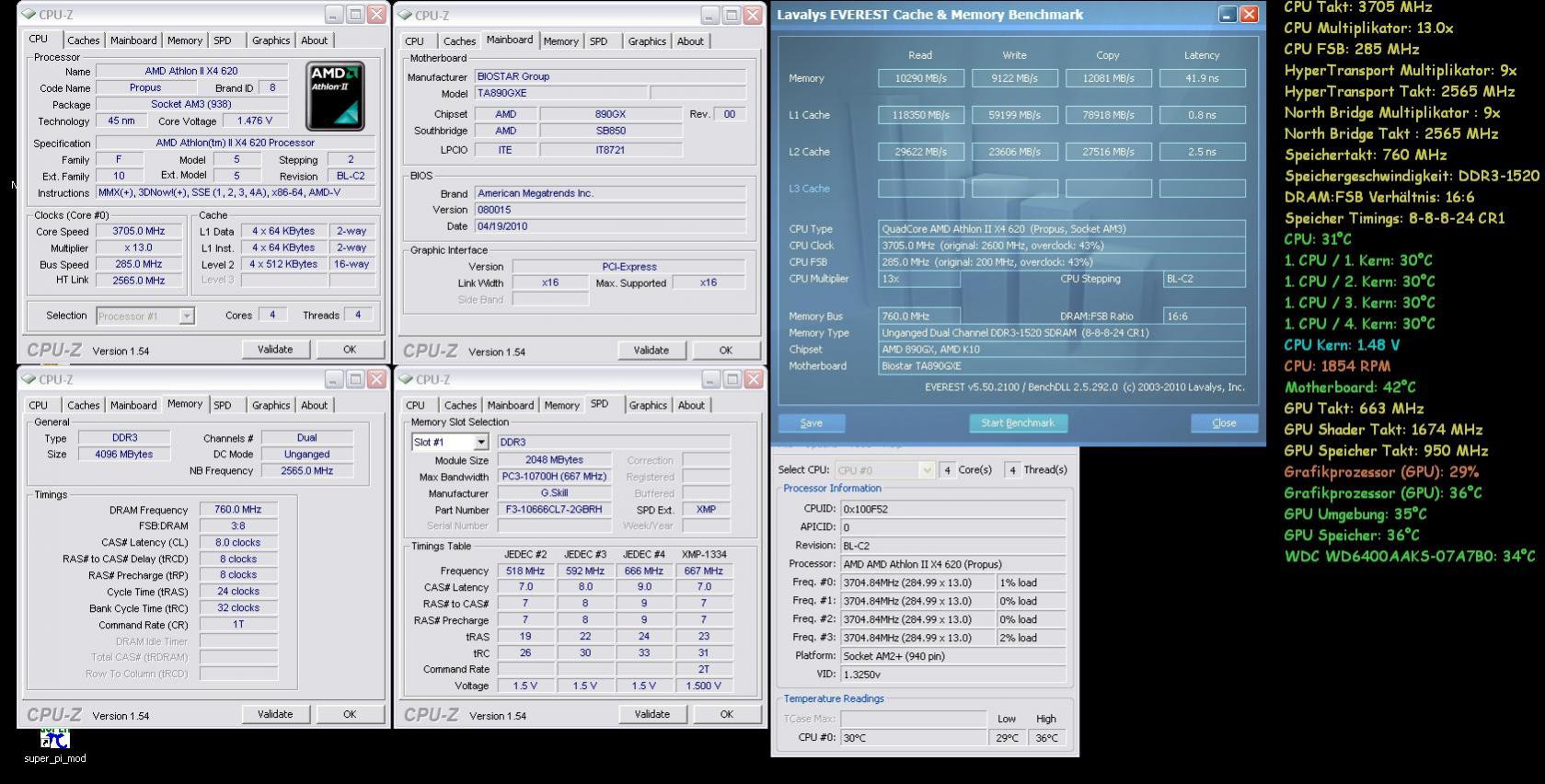Open the Processor #1 selection dropdown

coord(187,316)
